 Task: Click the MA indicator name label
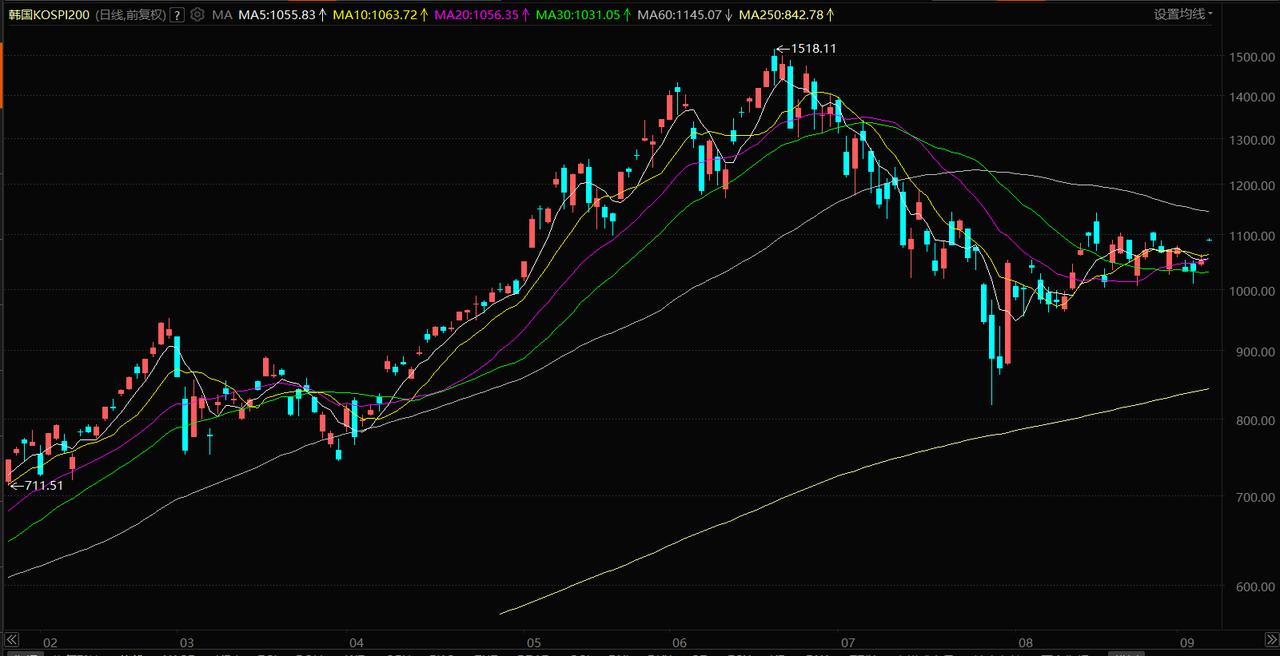click(222, 15)
